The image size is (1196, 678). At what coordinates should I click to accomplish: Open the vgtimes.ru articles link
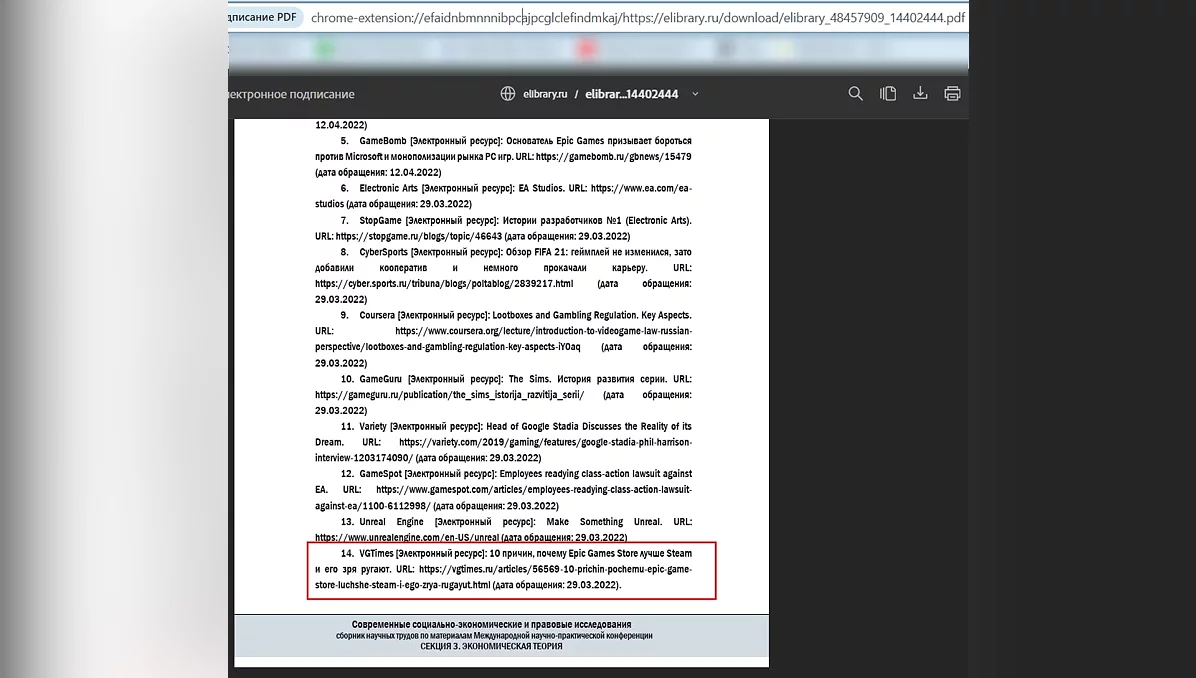point(503,577)
